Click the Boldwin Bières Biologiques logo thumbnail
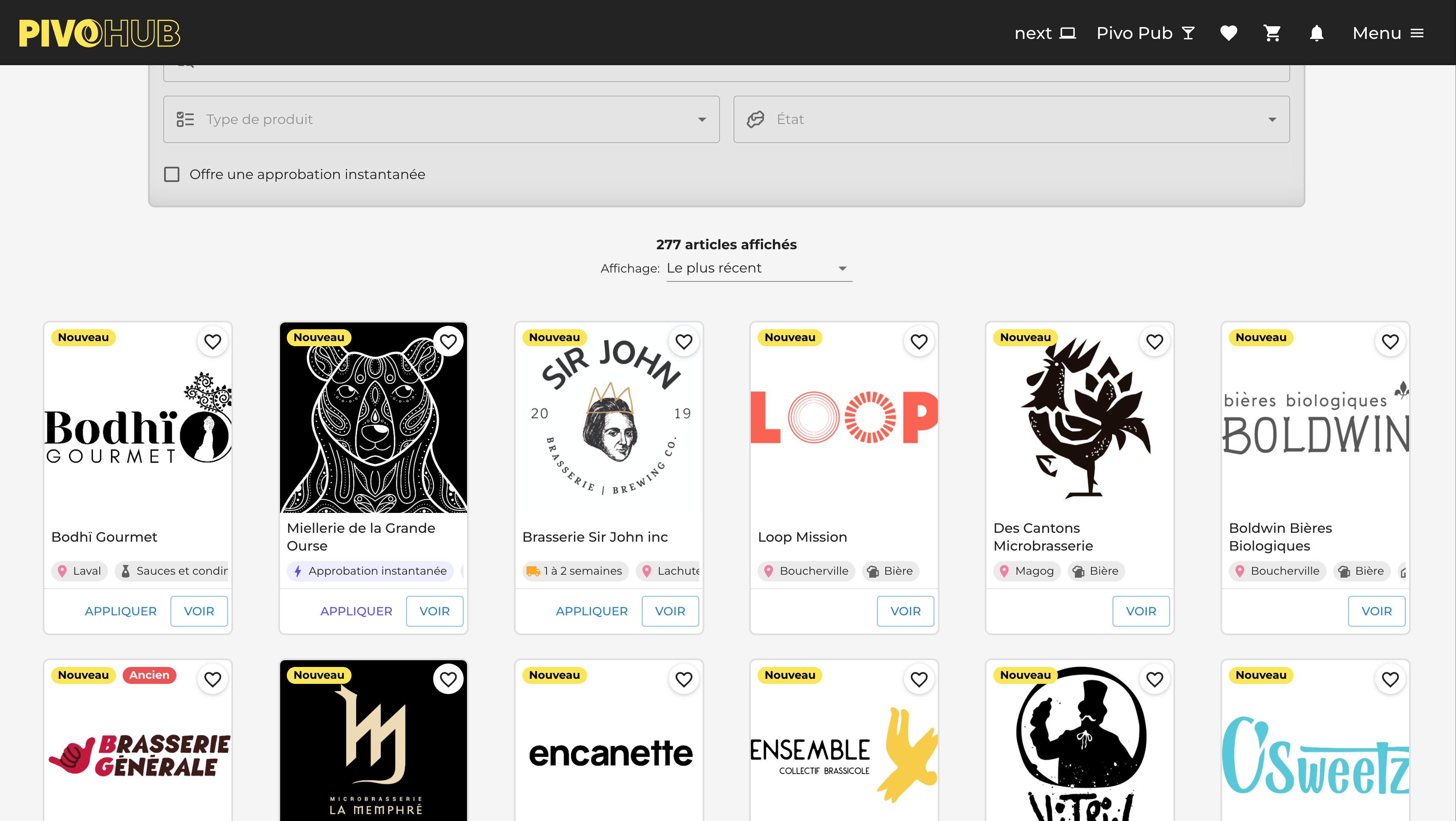Image resolution: width=1456 pixels, height=821 pixels. click(1315, 421)
